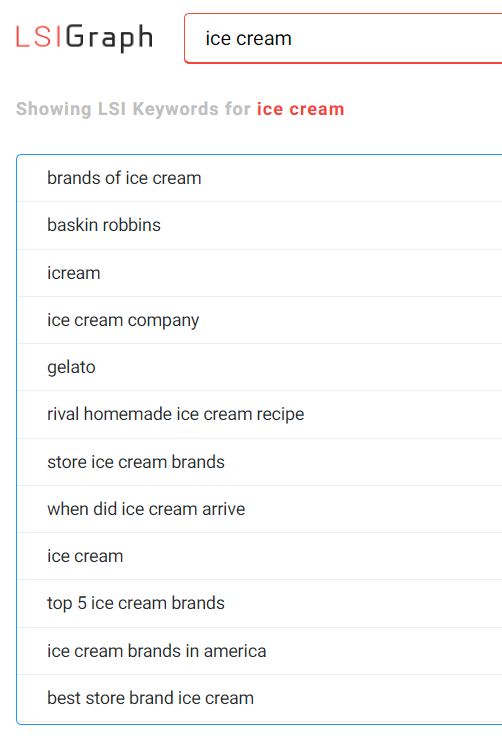Click the 'gelato' keyword
This screenshot has height=747, width=502.
click(260, 367)
